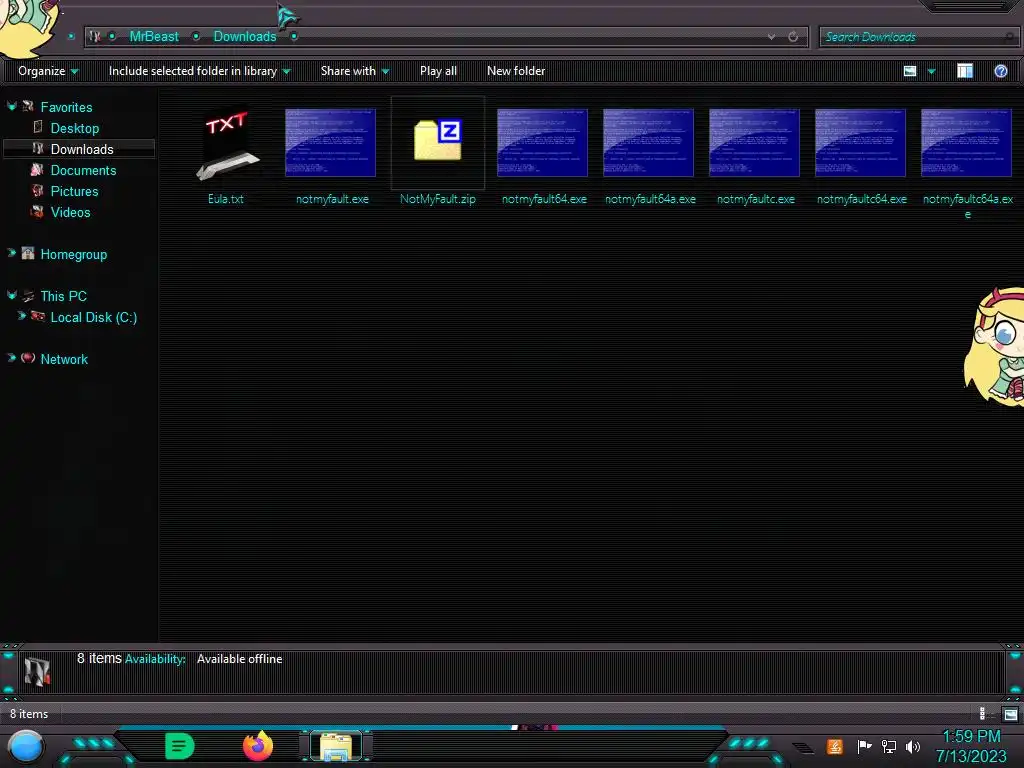The width and height of the screenshot is (1024, 768).
Task: Open the Eula.txt file icon
Action: click(x=227, y=146)
